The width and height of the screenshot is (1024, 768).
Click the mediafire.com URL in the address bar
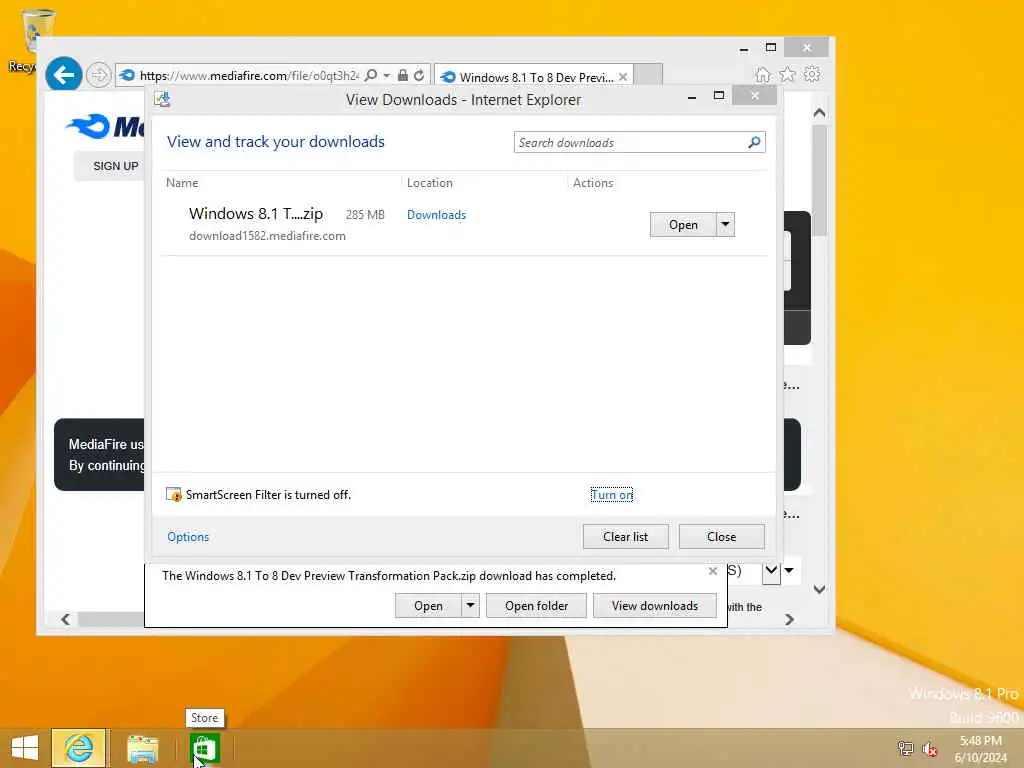click(249, 76)
